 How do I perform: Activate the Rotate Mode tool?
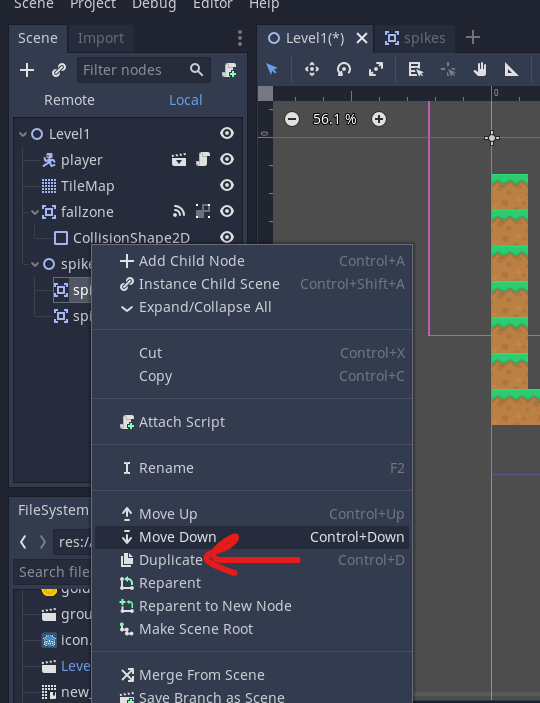(x=344, y=69)
